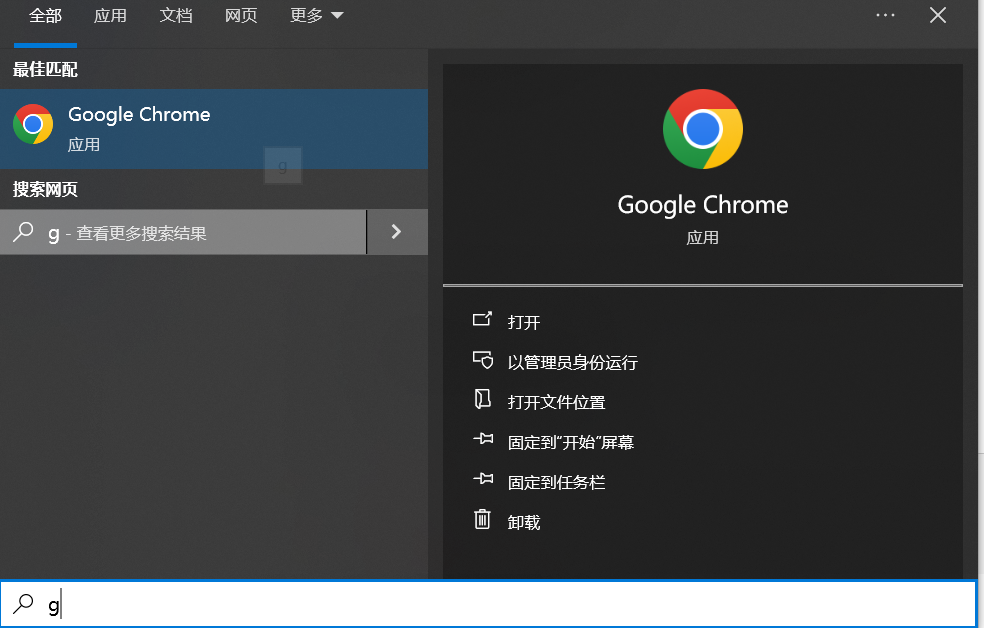Click the 以管理员身份运行 run-as-admin icon

pyautogui.click(x=480, y=361)
